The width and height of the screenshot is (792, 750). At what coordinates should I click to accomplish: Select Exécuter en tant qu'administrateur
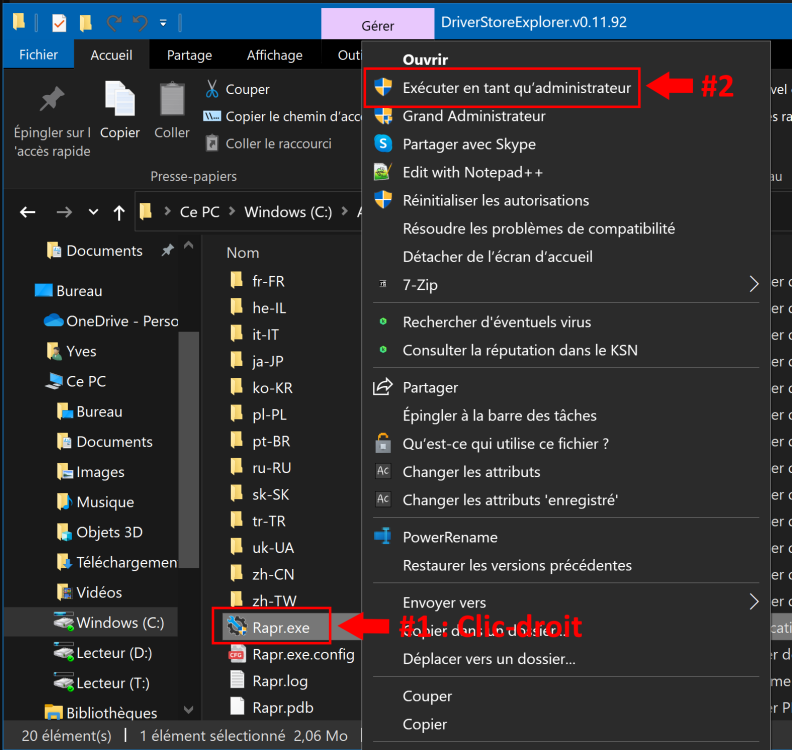(516, 88)
